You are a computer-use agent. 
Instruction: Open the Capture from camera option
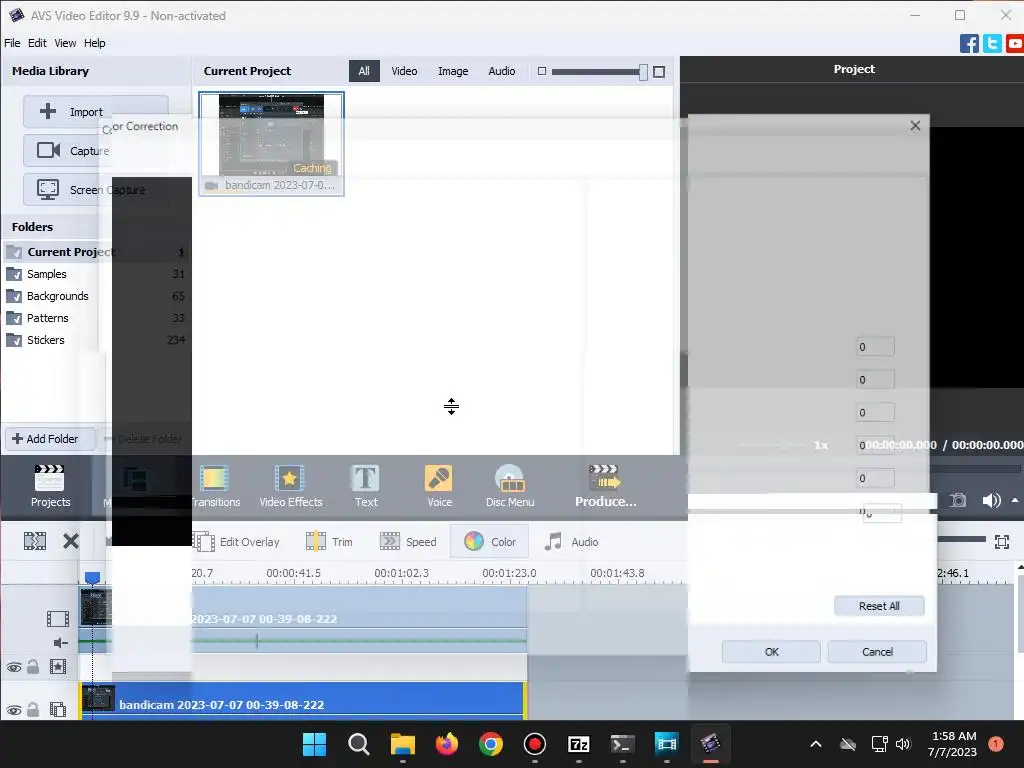click(95, 151)
